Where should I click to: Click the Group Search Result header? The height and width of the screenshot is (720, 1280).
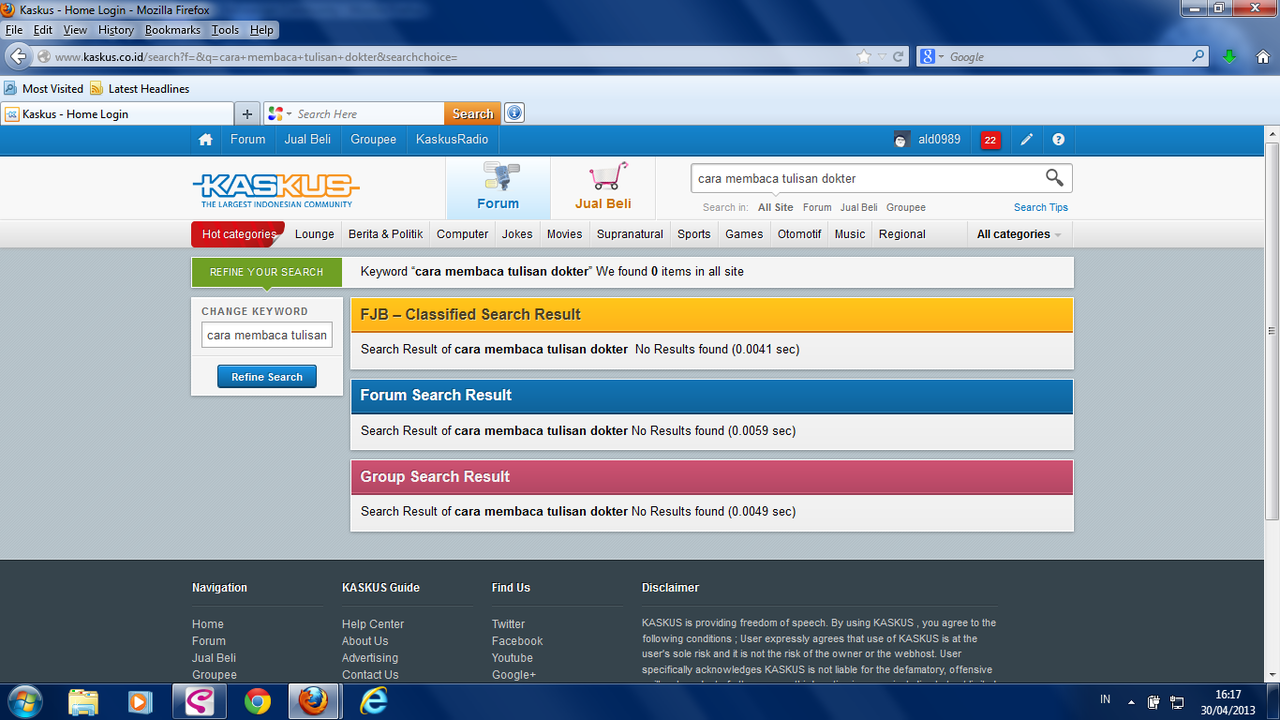711,477
